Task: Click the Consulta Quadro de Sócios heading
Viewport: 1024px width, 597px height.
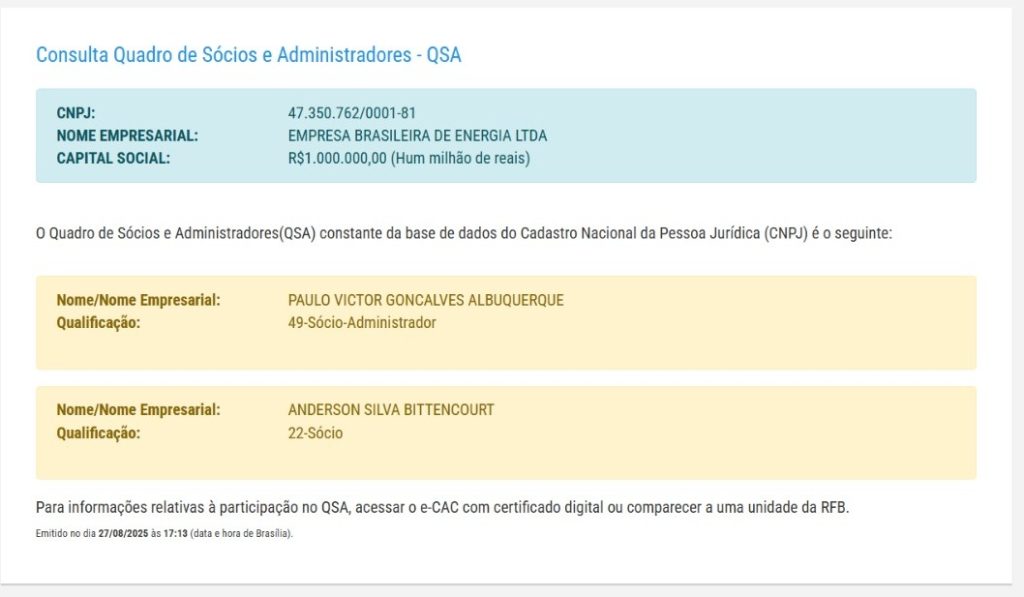Action: [248, 55]
